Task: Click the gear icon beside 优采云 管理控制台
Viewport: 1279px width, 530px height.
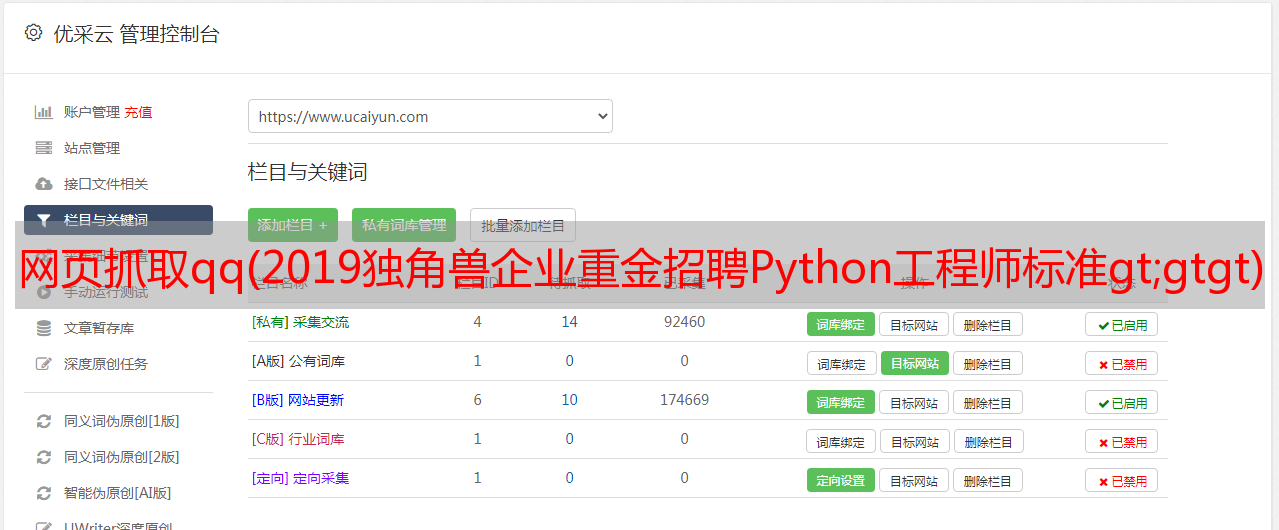Action: [x=33, y=33]
